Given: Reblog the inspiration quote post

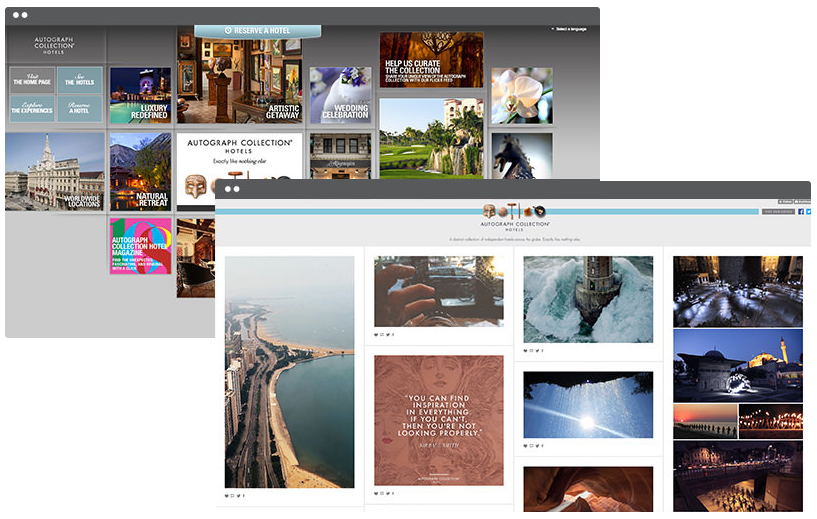Looking at the screenshot, I should pyautogui.click(x=382, y=493).
